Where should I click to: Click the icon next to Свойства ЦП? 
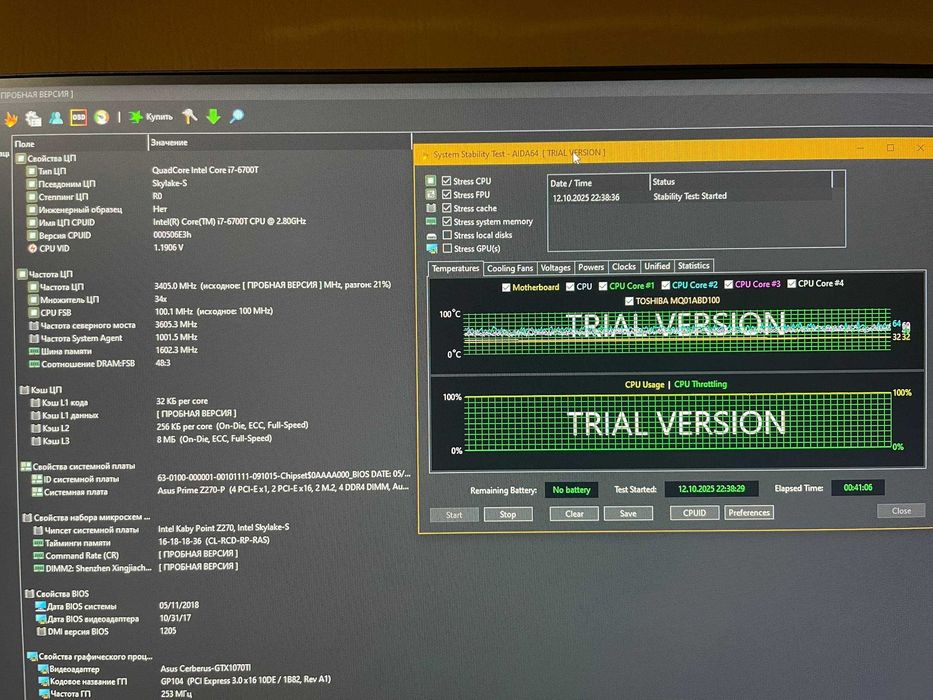click(x=20, y=158)
